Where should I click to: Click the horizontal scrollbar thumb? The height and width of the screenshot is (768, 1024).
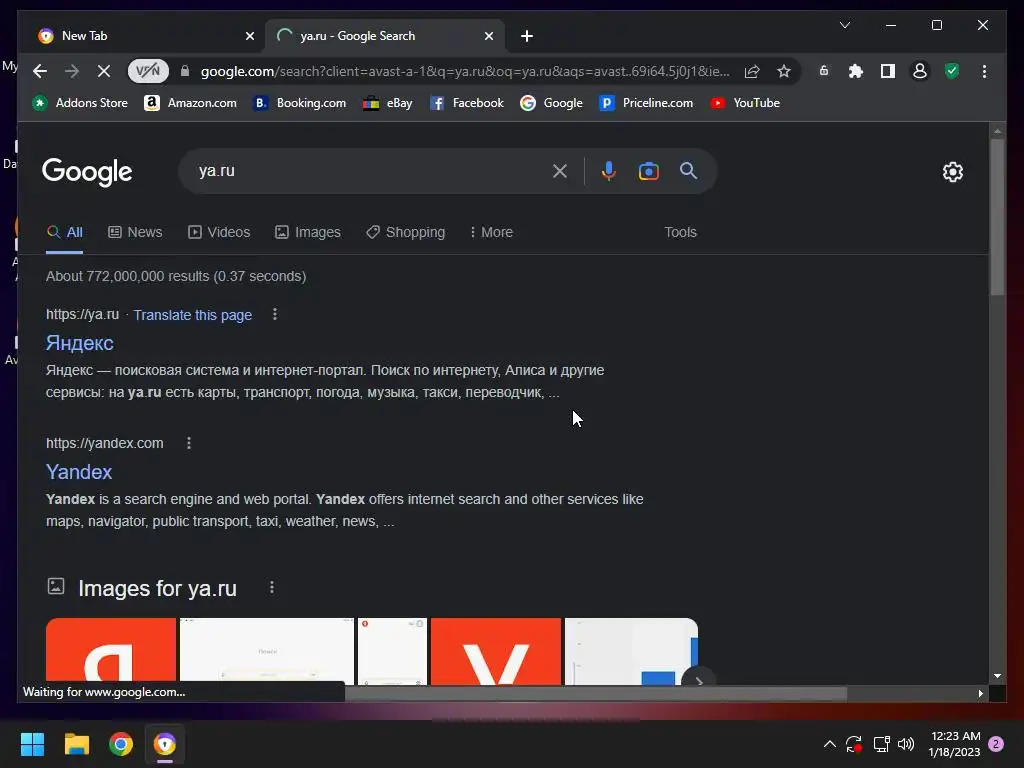point(596,693)
